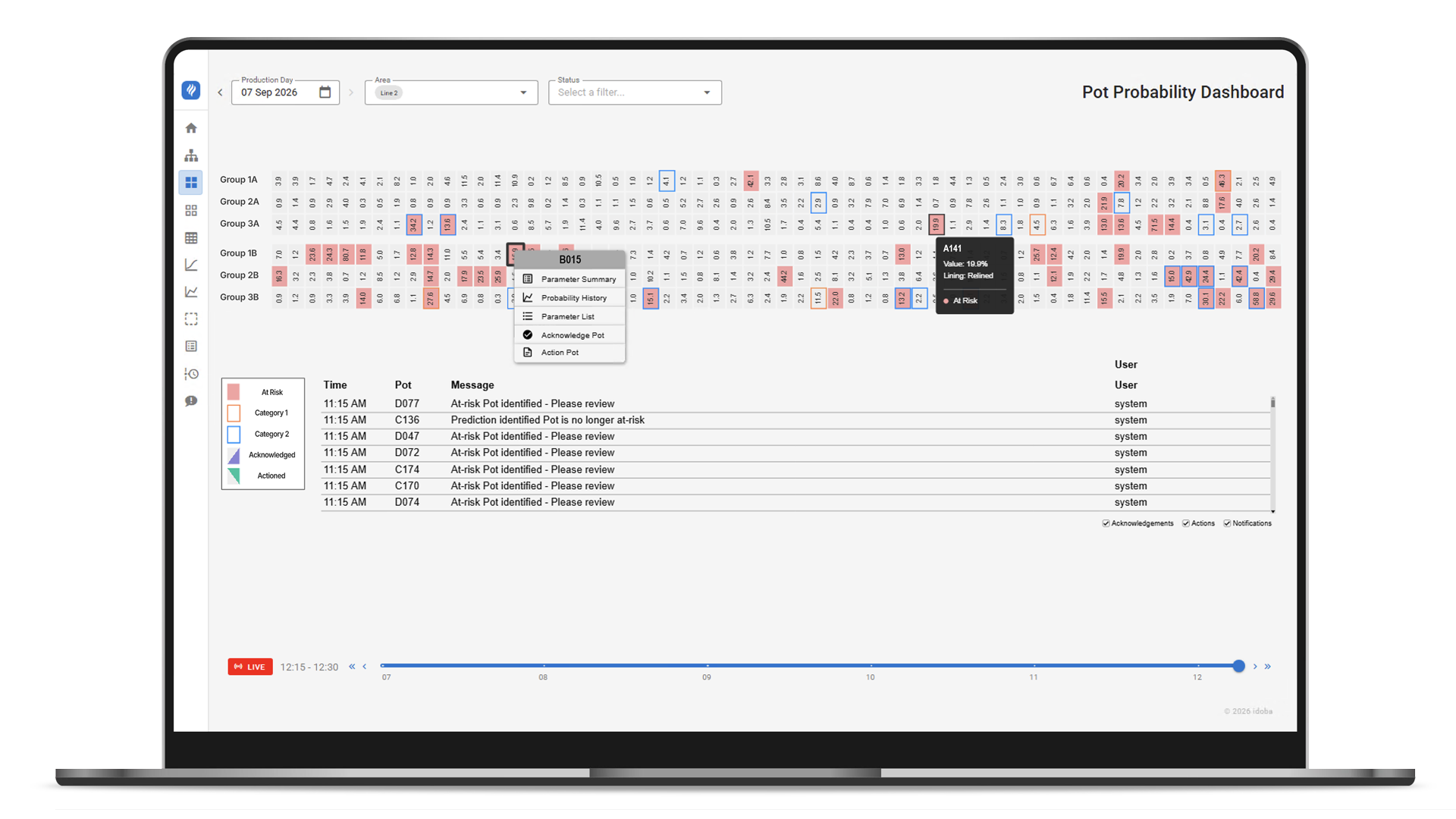Click the Production Day date field
This screenshot has height=819, width=1456.
click(x=285, y=93)
